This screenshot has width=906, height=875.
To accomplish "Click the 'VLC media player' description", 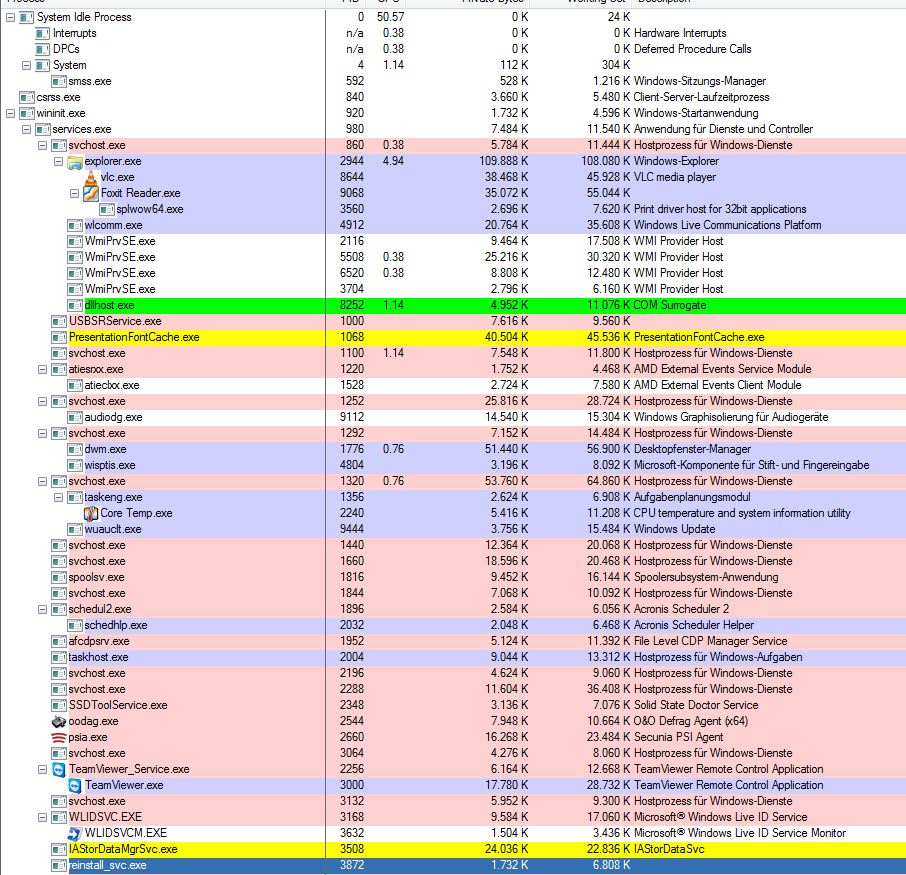I will [x=674, y=177].
